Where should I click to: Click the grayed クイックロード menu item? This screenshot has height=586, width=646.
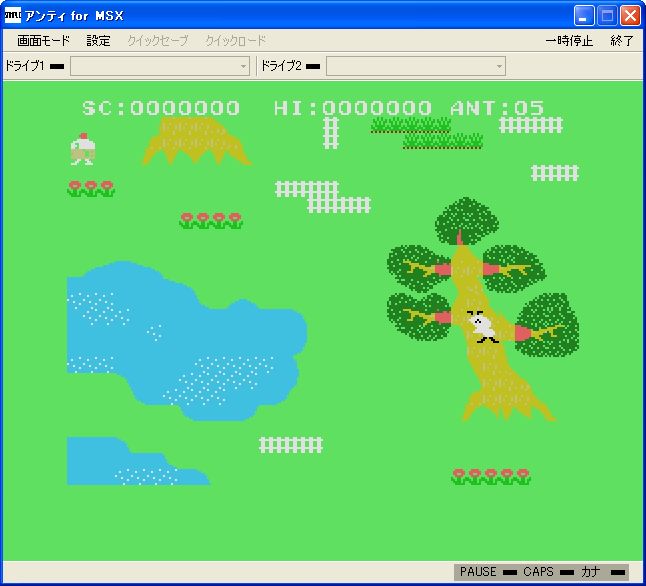coord(236,40)
